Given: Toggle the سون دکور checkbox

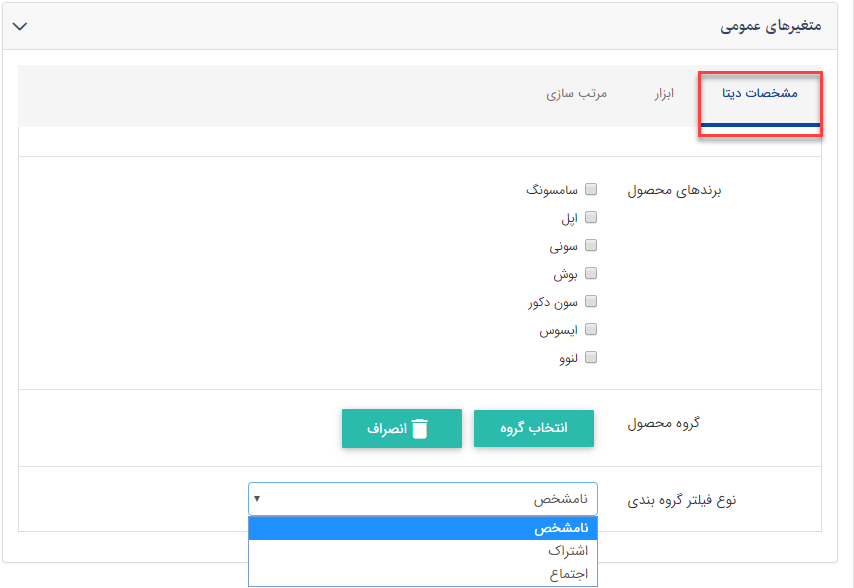Looking at the screenshot, I should (x=591, y=300).
